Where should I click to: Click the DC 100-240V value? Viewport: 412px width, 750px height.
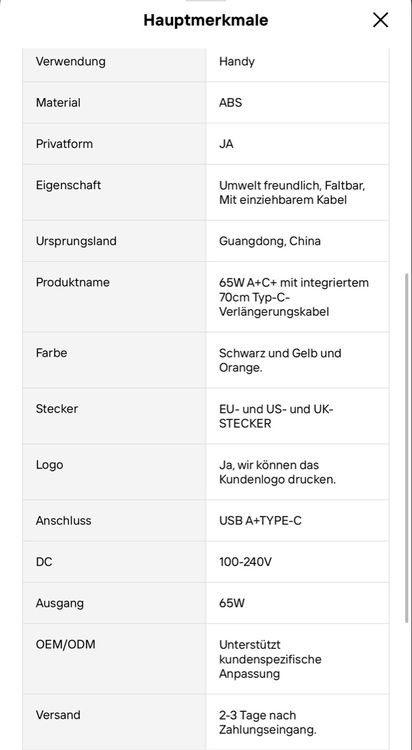pos(245,562)
